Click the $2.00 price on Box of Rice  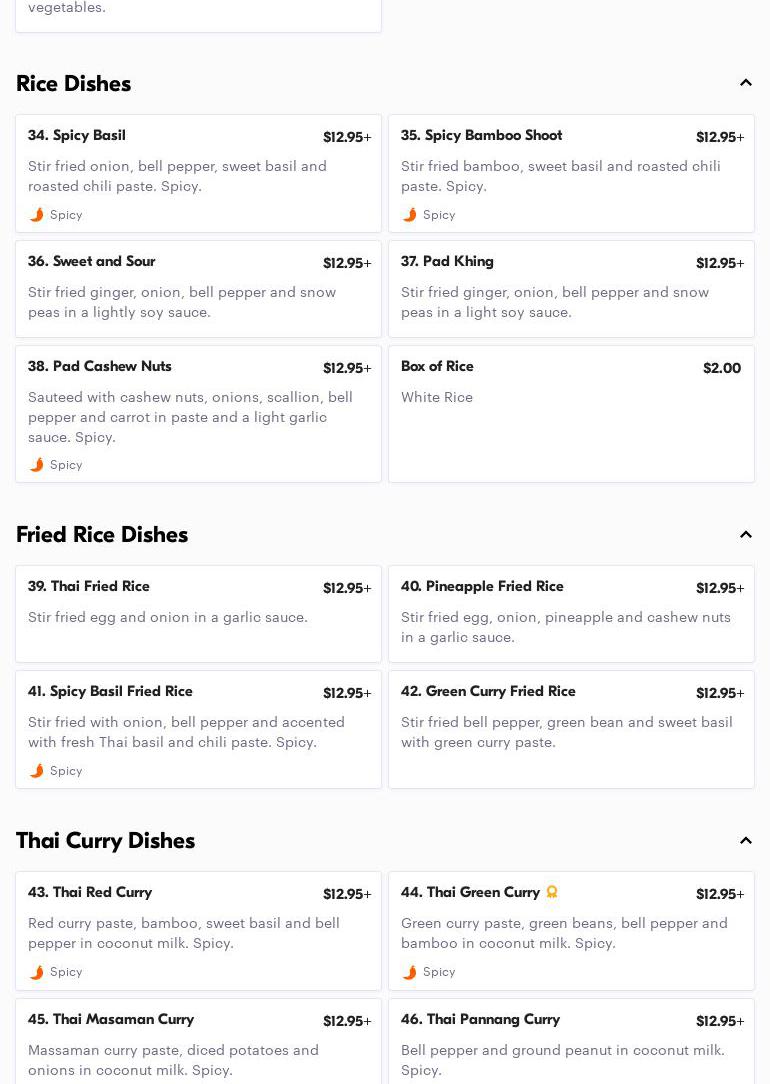pyautogui.click(x=721, y=368)
